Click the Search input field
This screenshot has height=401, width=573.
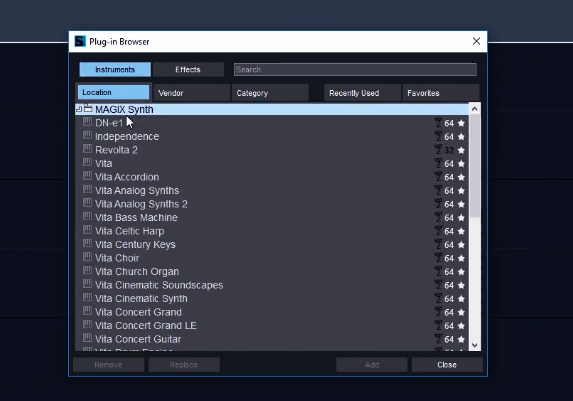(x=355, y=69)
